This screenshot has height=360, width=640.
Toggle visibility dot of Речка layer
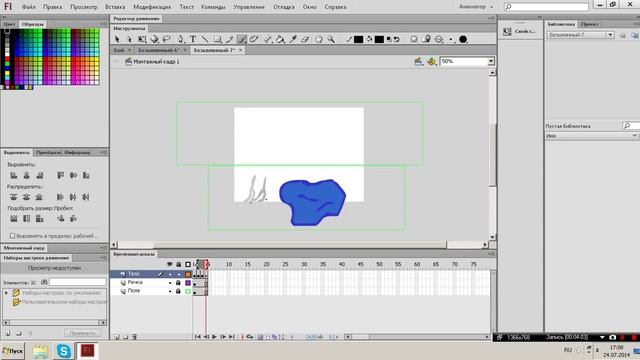170,282
